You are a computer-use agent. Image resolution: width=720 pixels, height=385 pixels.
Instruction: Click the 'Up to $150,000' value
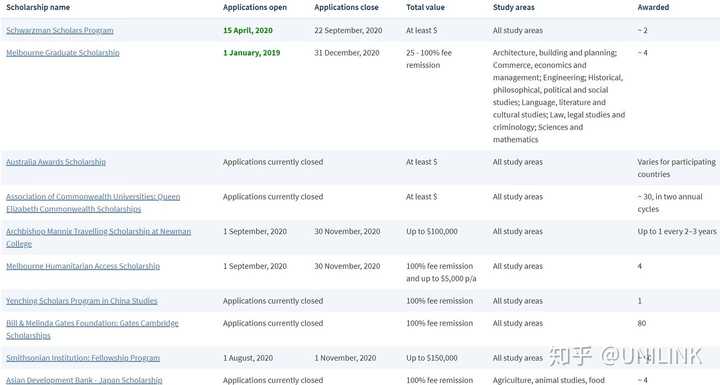[x=432, y=358]
